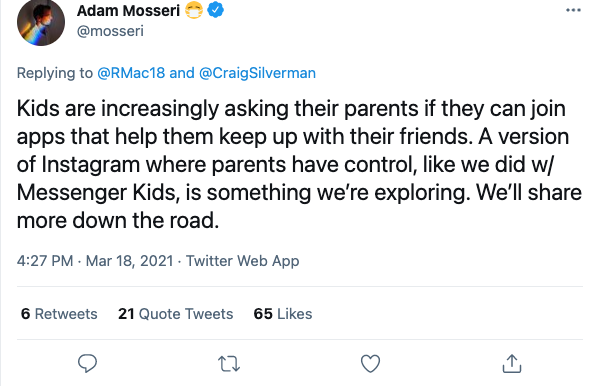The height and width of the screenshot is (386, 598).
Task: Share the tweet via the upload arrow icon
Action: pyautogui.click(x=512, y=363)
